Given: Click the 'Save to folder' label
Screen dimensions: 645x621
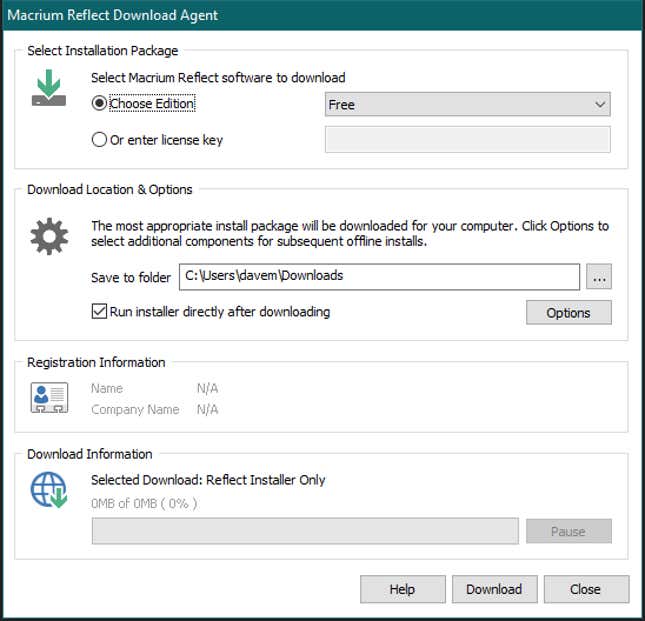Looking at the screenshot, I should pos(131,278).
